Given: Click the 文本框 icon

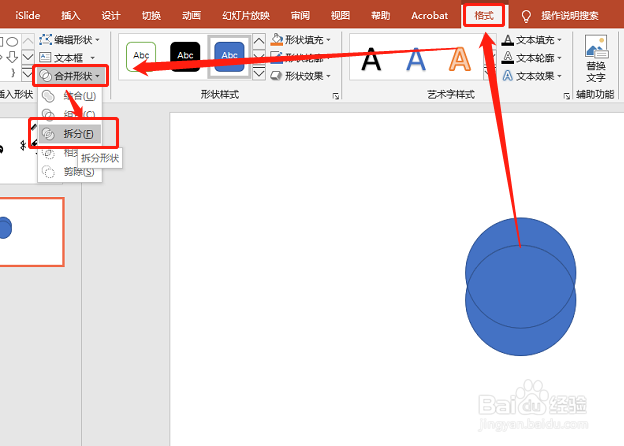Looking at the screenshot, I should (45, 58).
